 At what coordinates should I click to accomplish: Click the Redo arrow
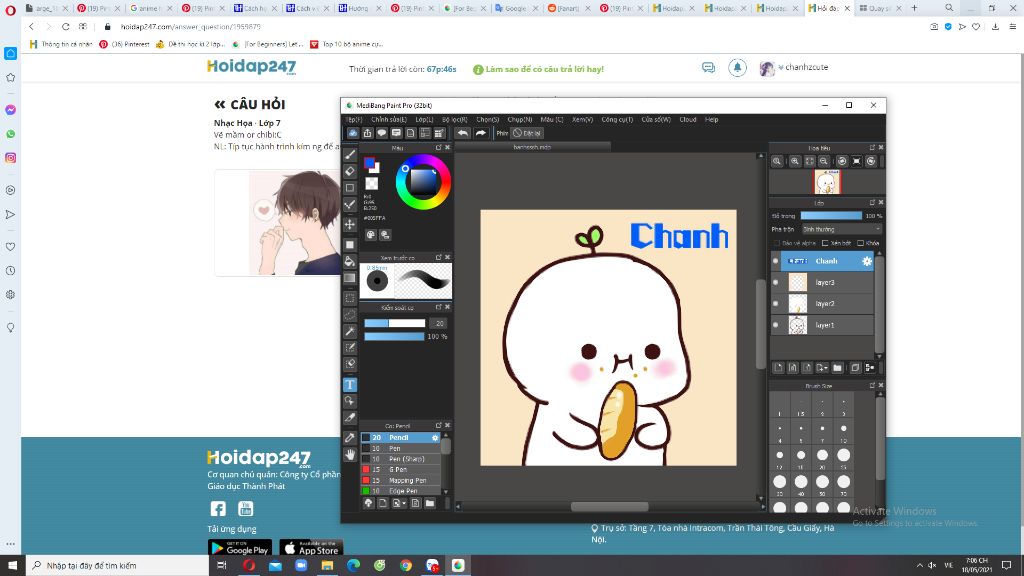pos(481,133)
